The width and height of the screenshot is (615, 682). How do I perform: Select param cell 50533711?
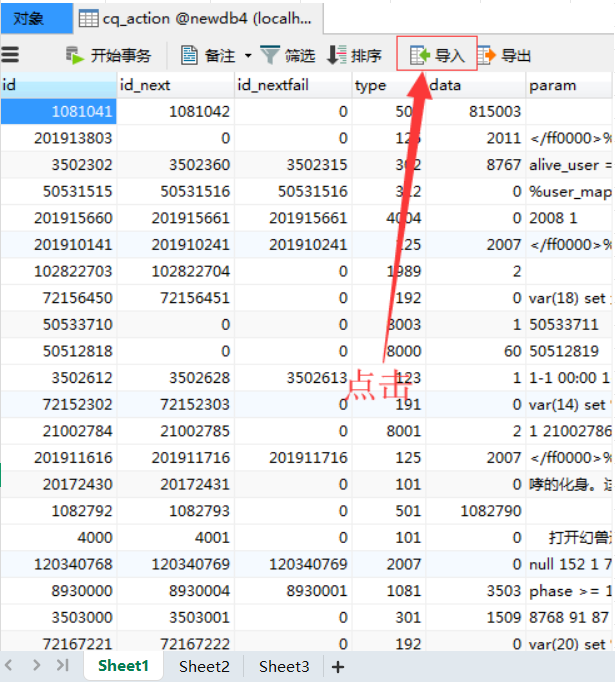pyautogui.click(x=570, y=324)
